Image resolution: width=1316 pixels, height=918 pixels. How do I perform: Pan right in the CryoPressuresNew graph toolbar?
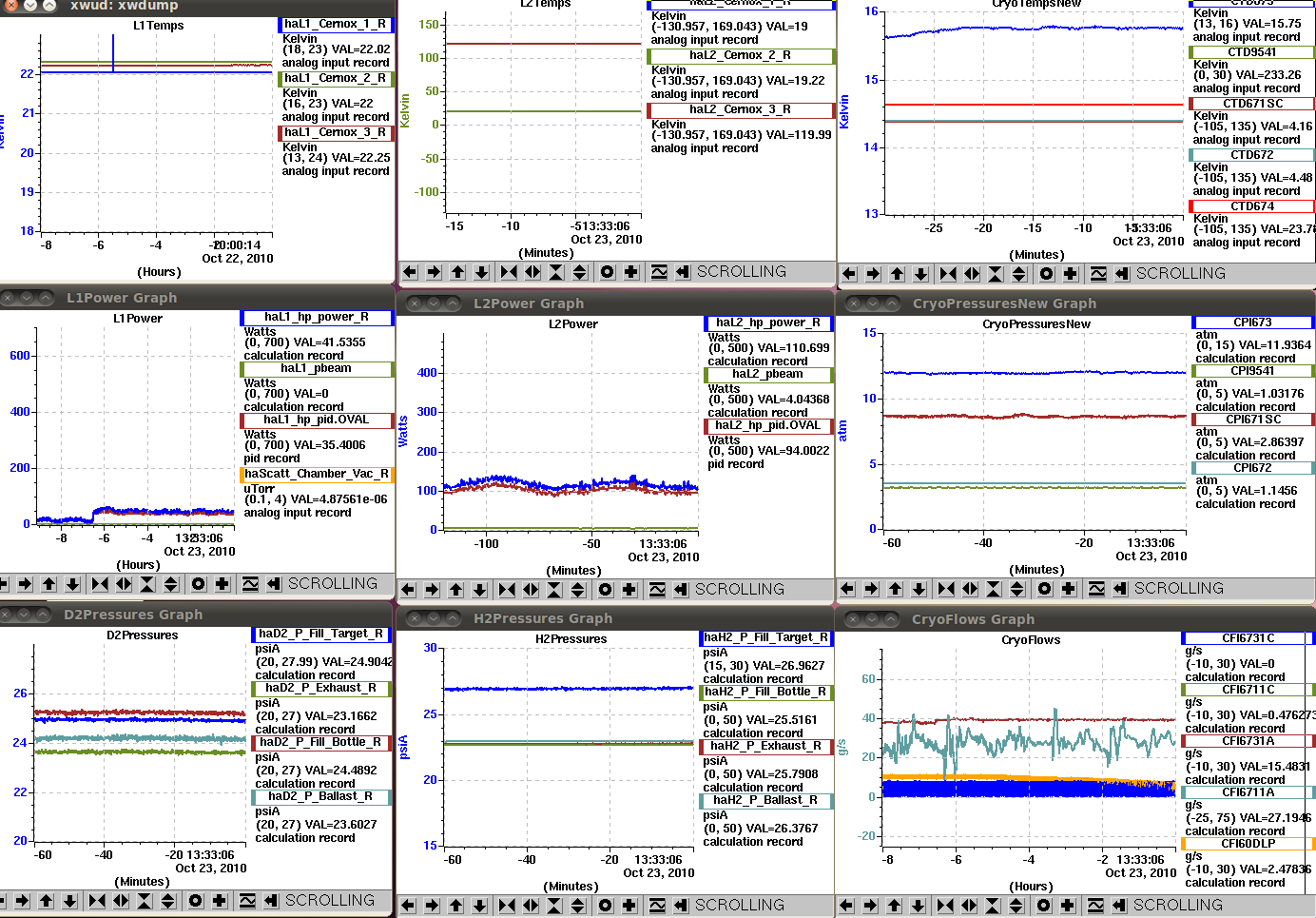click(x=871, y=589)
